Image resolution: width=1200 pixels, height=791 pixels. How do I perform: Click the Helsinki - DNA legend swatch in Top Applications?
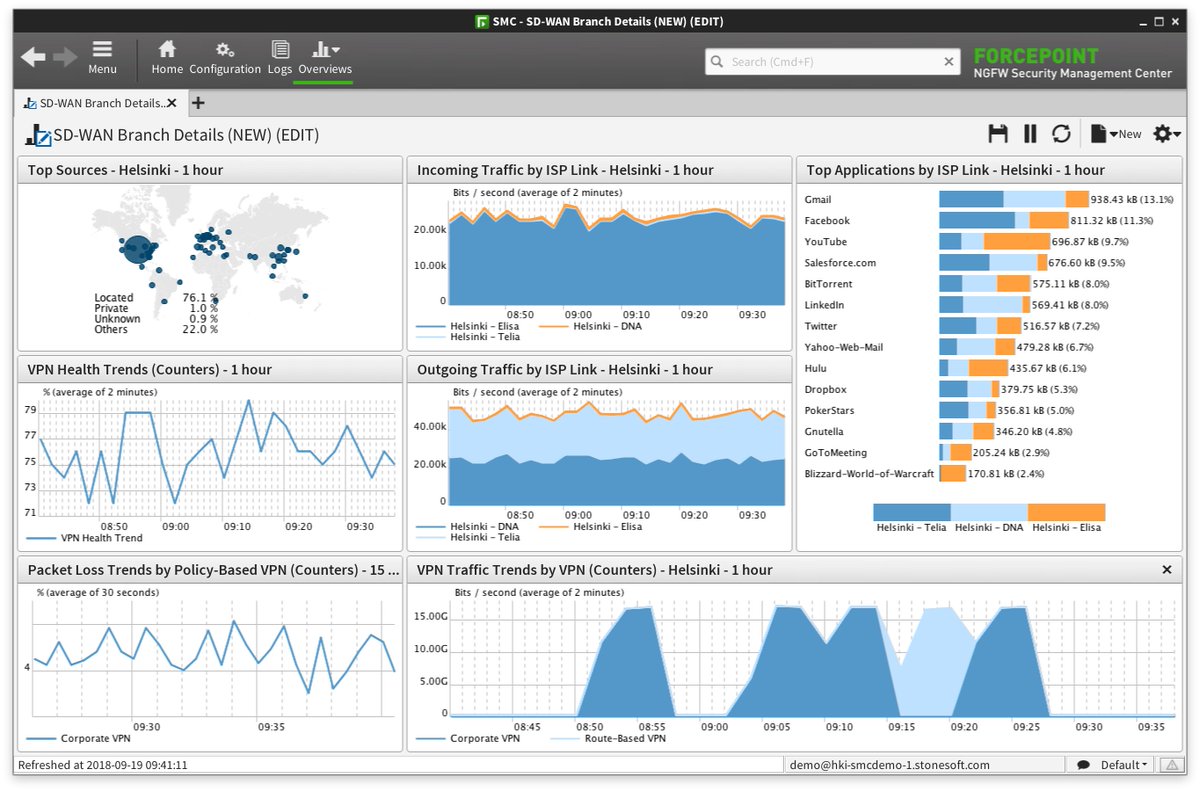989,512
